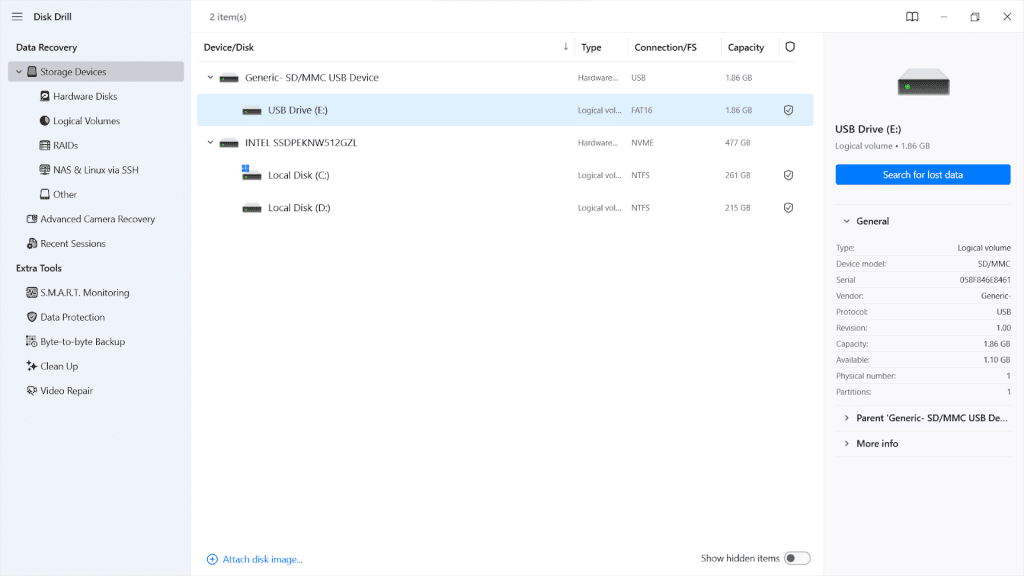
Task: Click the book help icon in title bar
Action: 912,17
